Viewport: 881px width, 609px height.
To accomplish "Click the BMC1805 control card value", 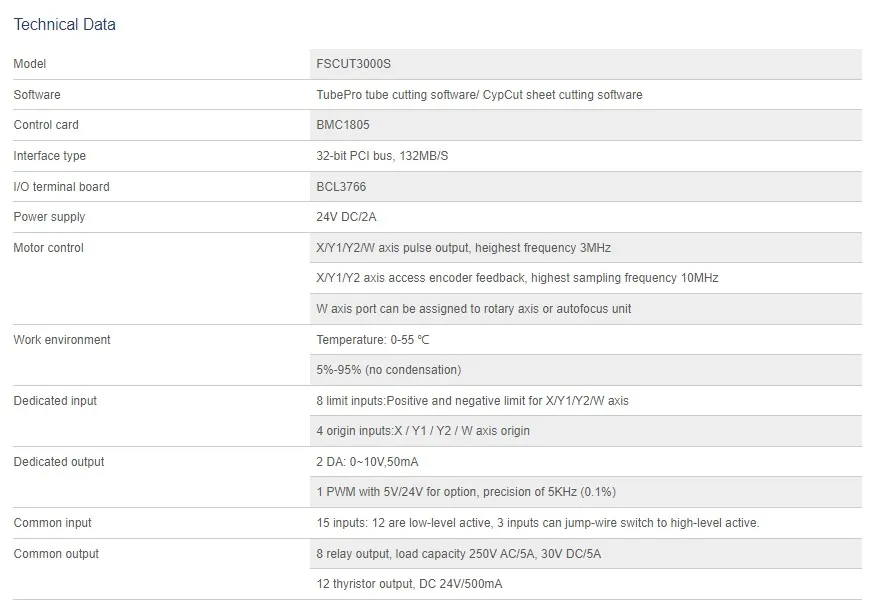I will point(344,125).
